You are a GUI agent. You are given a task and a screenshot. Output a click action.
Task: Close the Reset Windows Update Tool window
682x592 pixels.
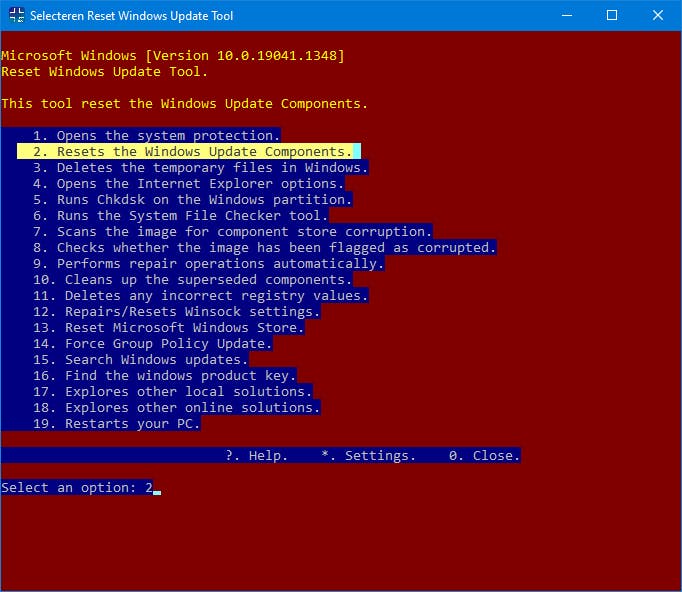point(658,15)
